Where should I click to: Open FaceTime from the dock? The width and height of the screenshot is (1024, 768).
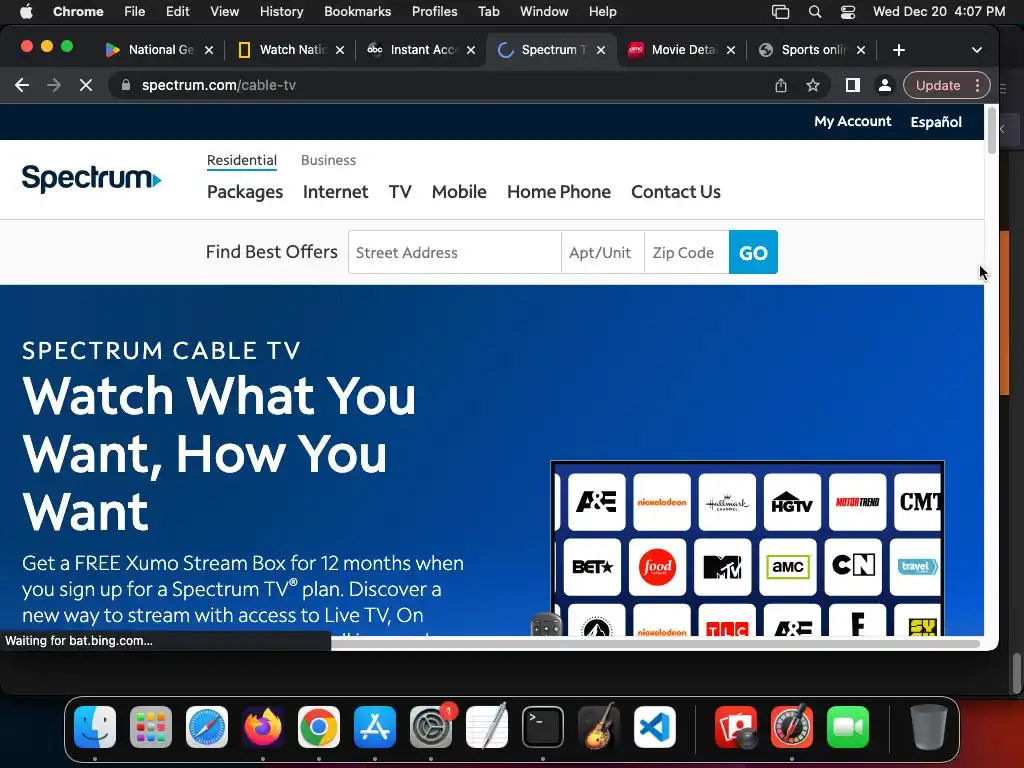coord(848,727)
